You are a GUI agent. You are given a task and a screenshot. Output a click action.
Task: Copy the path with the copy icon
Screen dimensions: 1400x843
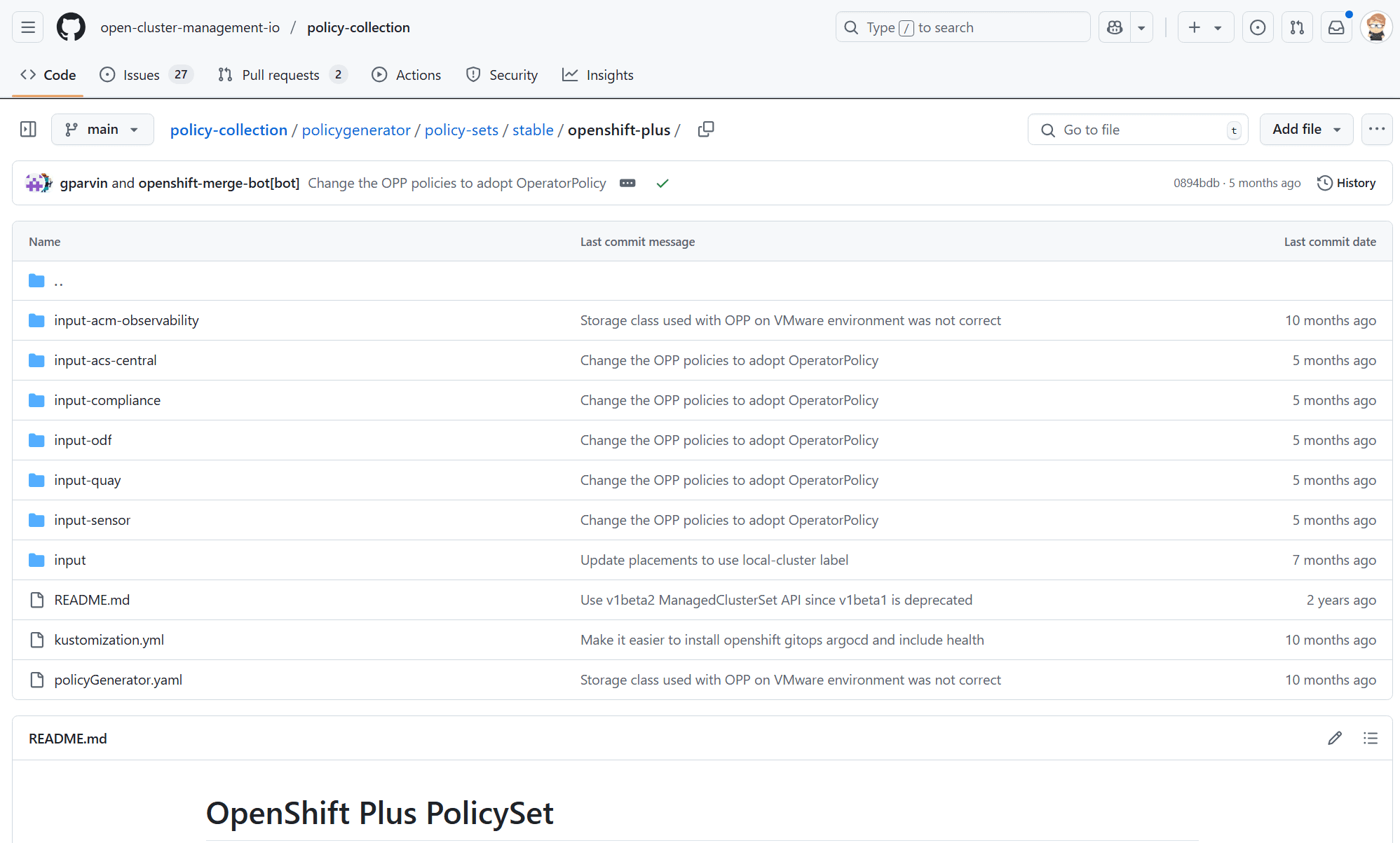[x=706, y=130]
